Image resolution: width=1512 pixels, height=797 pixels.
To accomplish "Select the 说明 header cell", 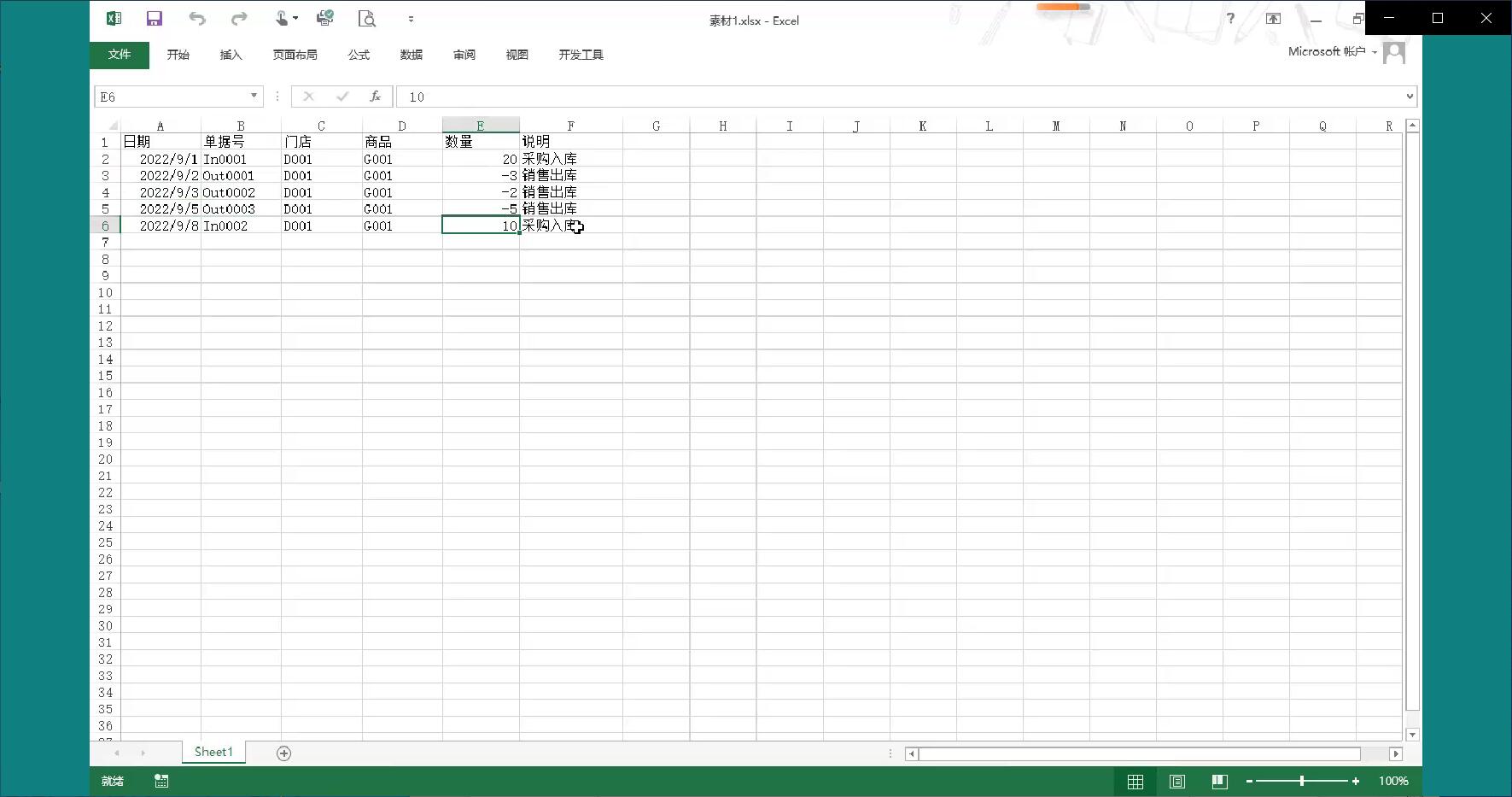I will point(571,142).
